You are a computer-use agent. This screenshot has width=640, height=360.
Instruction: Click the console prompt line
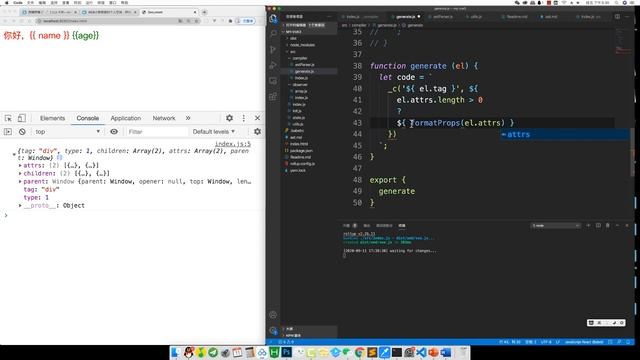pos(133,215)
